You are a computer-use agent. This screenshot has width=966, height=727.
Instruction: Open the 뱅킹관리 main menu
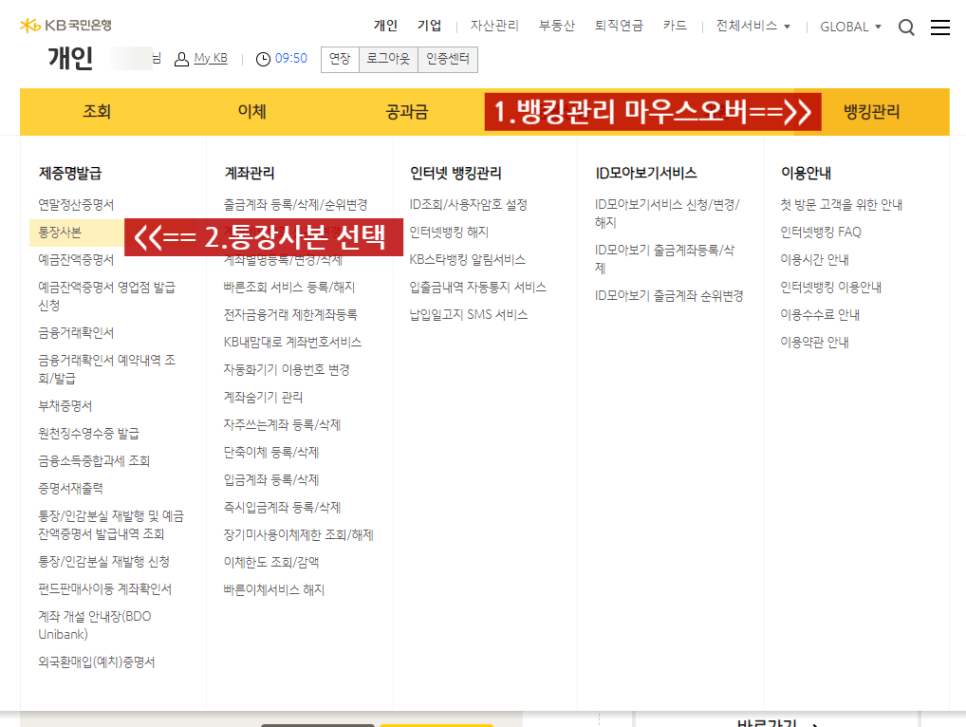(x=872, y=112)
